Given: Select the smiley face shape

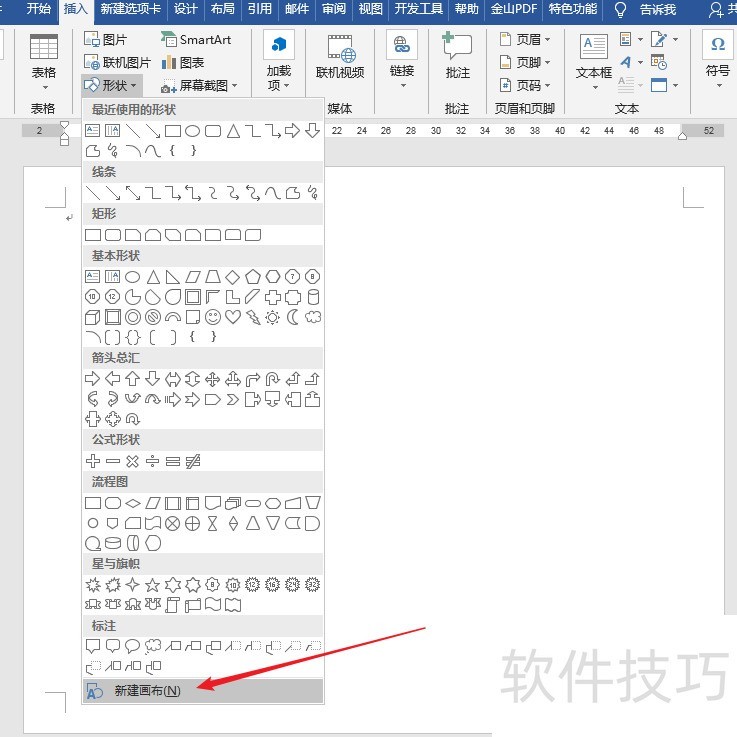Looking at the screenshot, I should pyautogui.click(x=212, y=317).
